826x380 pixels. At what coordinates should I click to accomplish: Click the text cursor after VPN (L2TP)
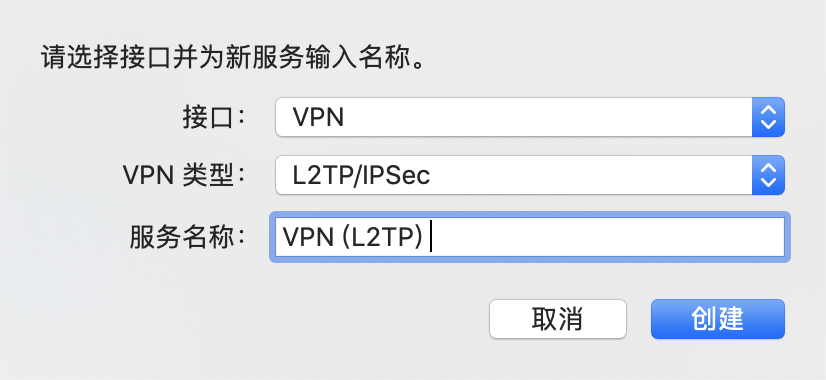tap(431, 238)
